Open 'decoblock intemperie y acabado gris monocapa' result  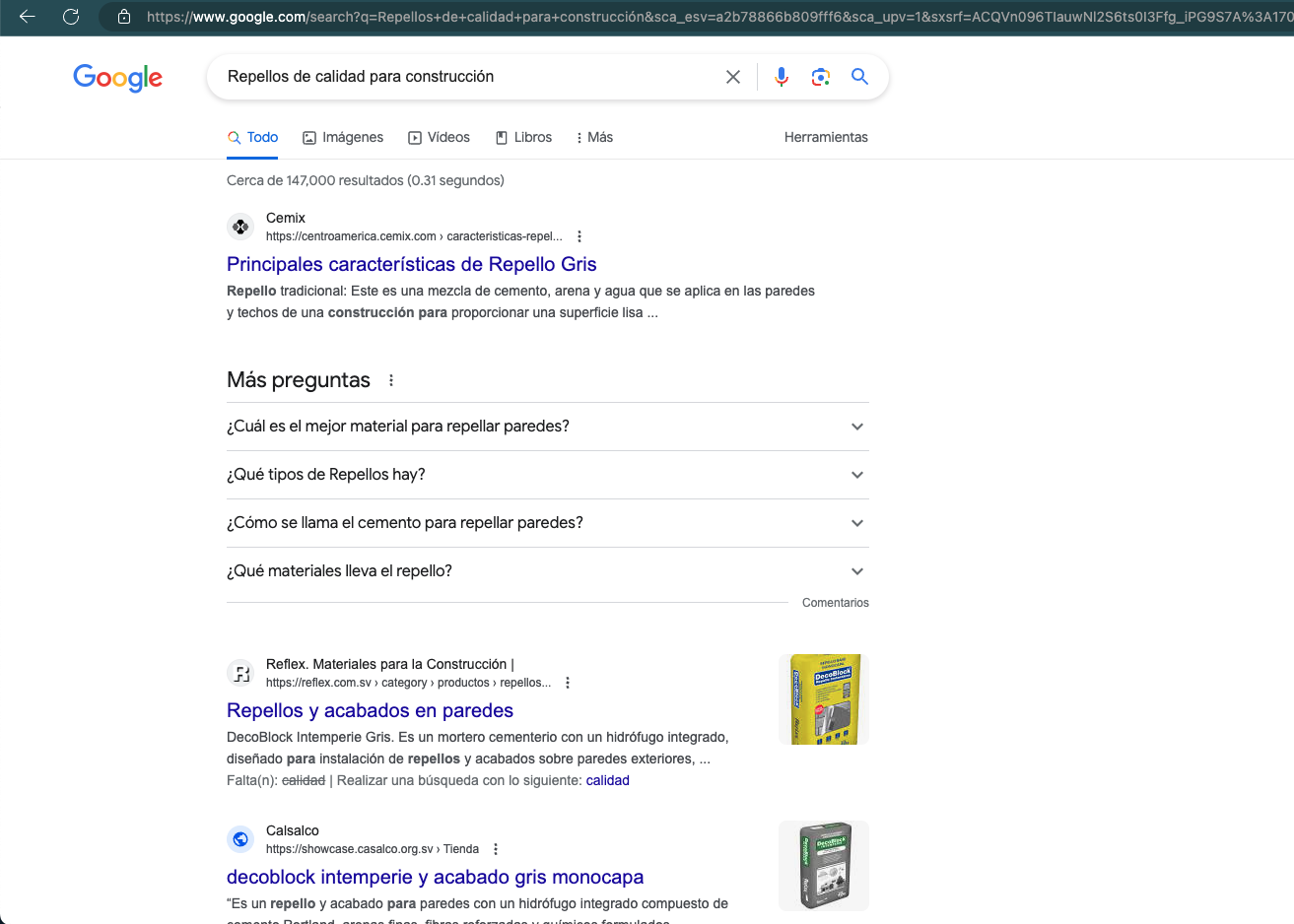coord(435,877)
